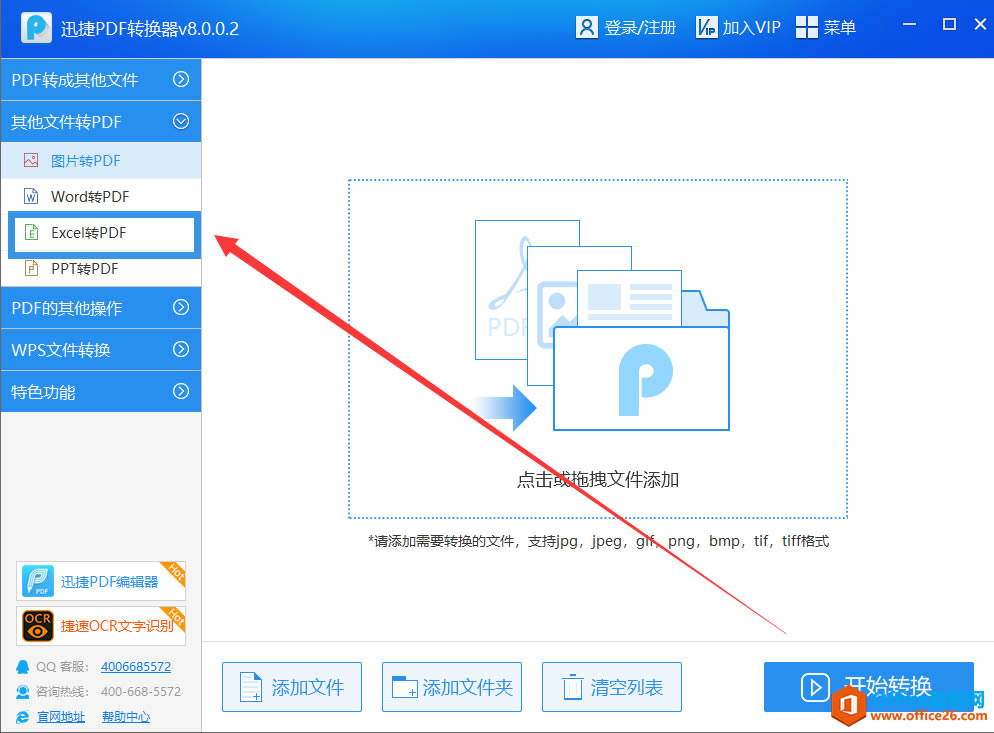This screenshot has width=994, height=733.
Task: Select WPS文件转换 section header
Action: [x=101, y=349]
